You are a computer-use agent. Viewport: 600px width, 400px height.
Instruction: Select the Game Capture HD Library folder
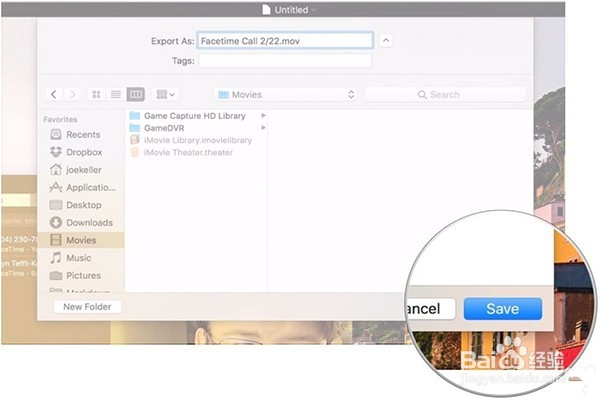(194, 116)
